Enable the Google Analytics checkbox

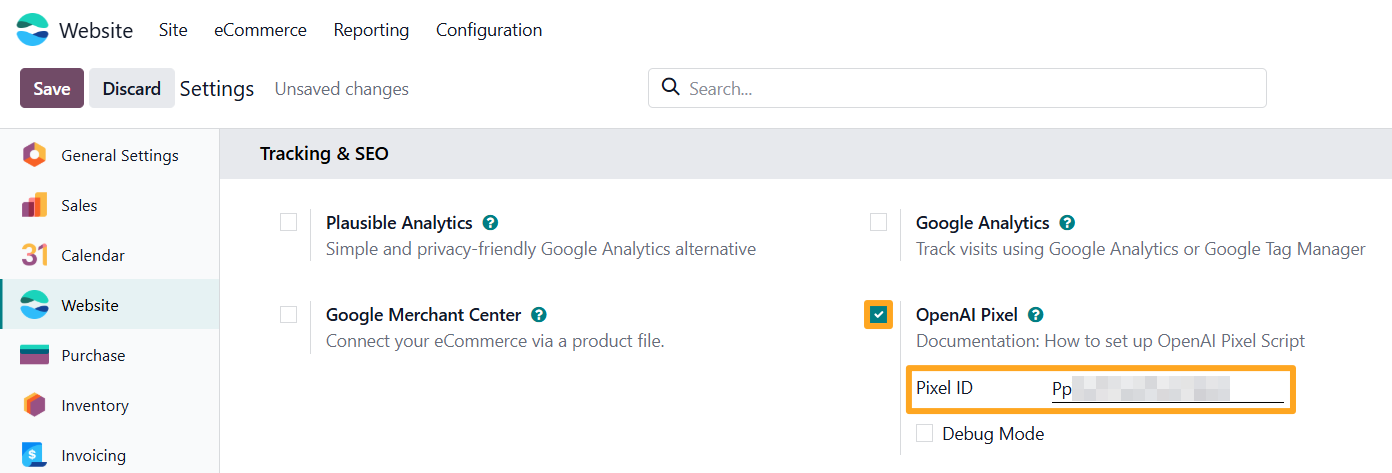(878, 222)
